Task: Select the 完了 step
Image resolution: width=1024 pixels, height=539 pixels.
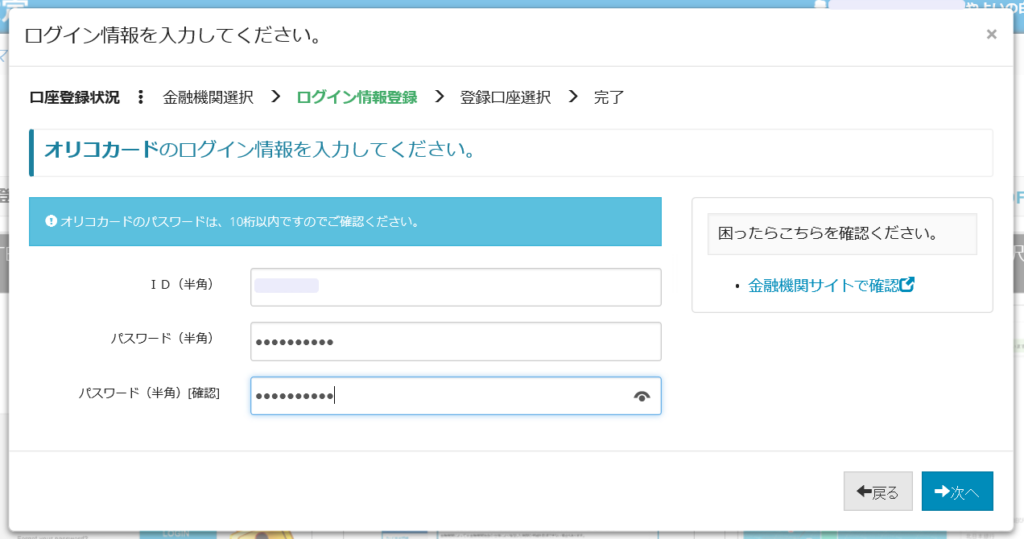Action: [x=609, y=97]
